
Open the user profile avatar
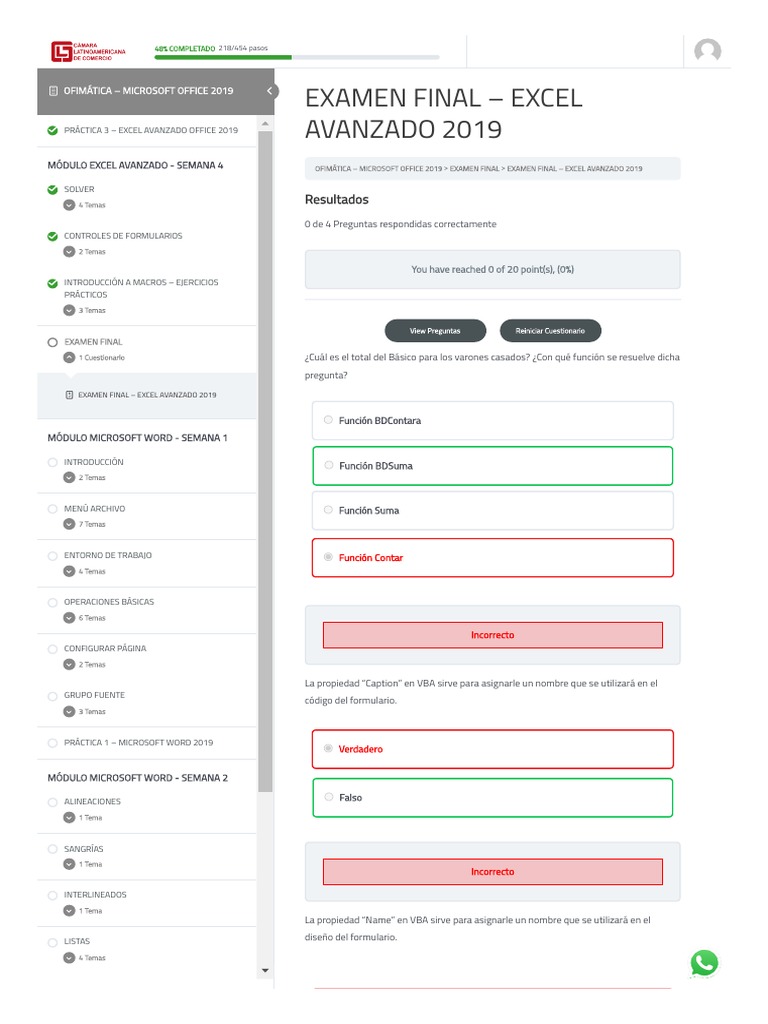(x=707, y=51)
